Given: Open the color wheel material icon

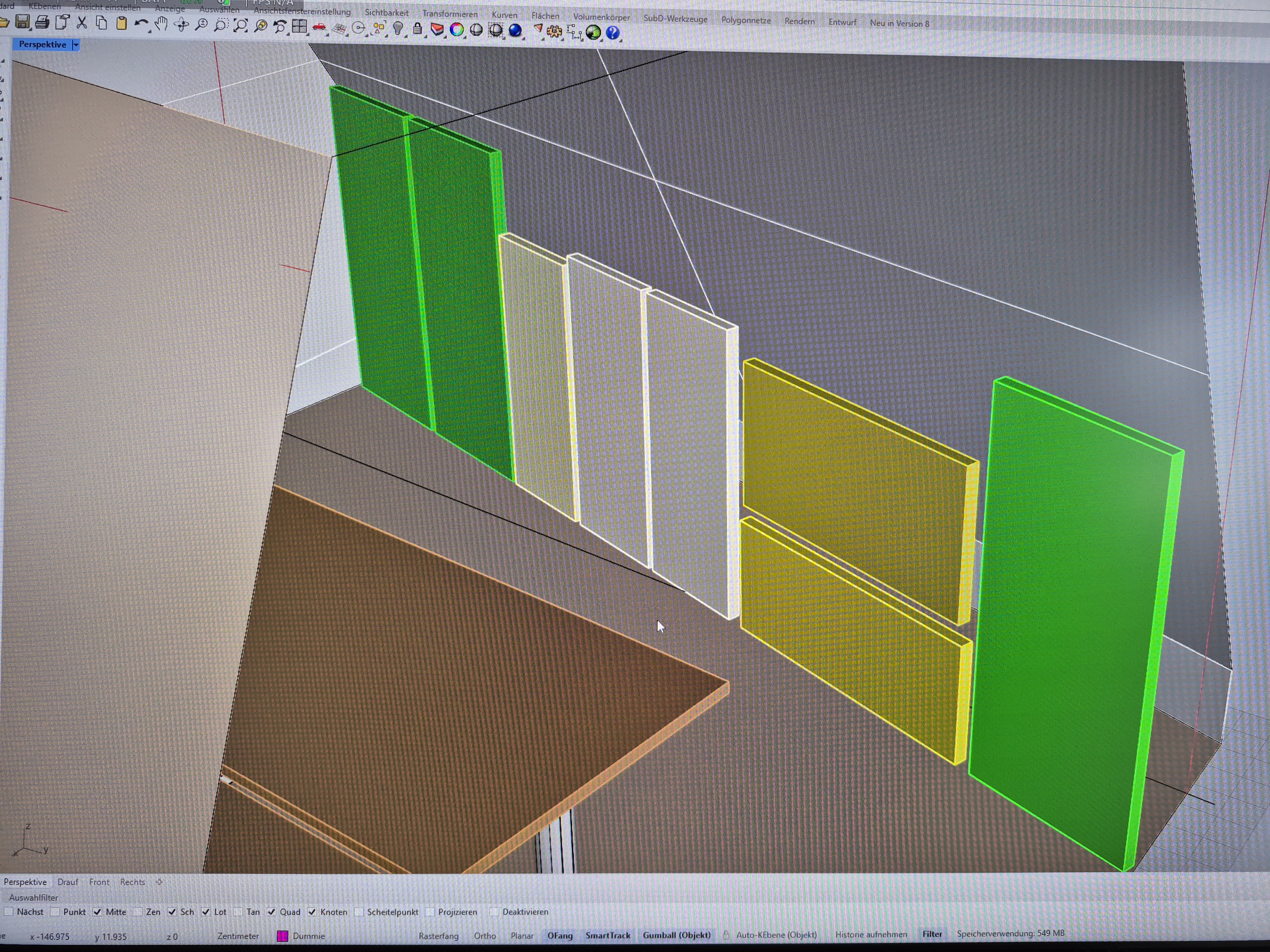Looking at the screenshot, I should 457,29.
